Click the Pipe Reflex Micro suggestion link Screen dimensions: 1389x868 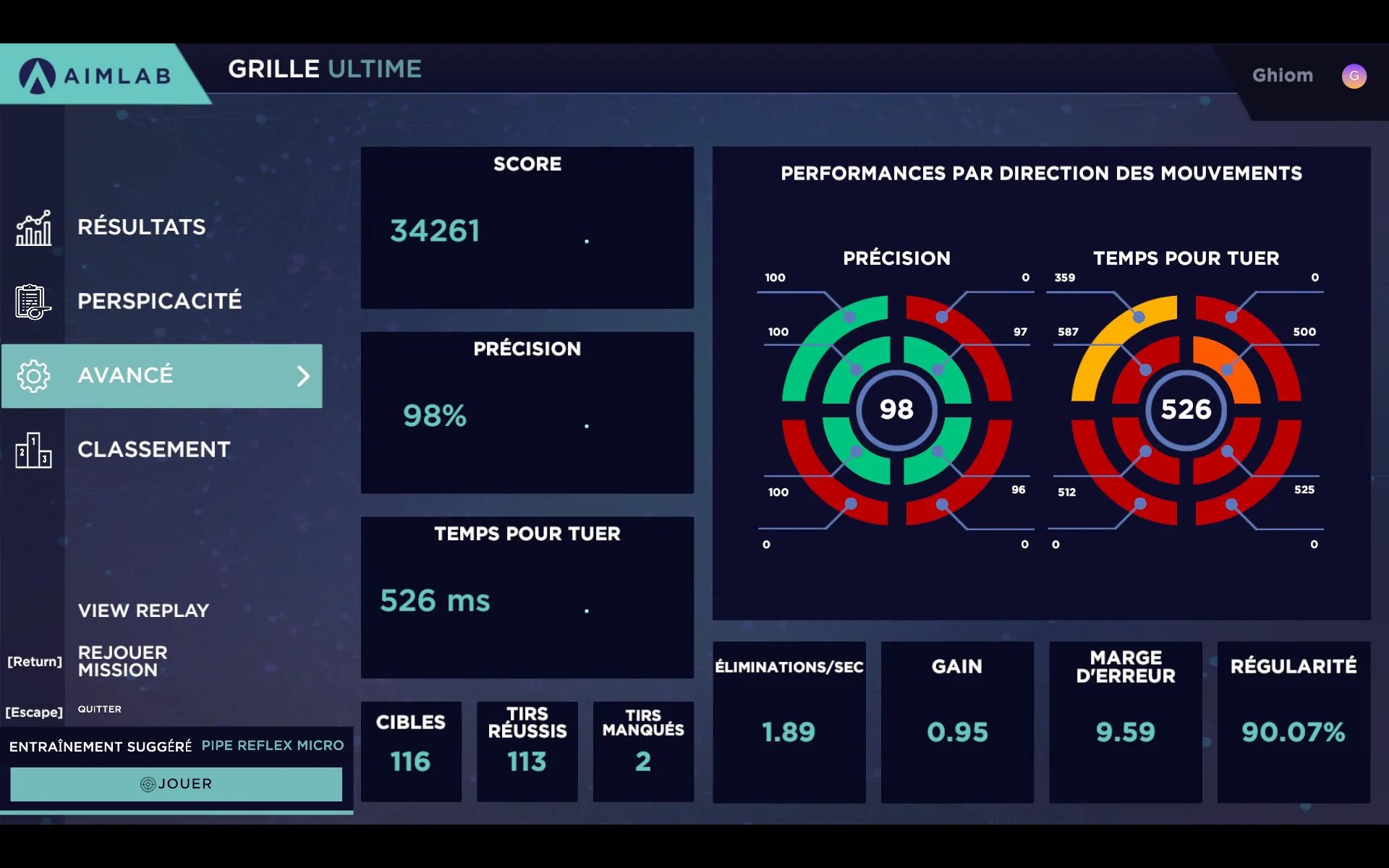(272, 745)
